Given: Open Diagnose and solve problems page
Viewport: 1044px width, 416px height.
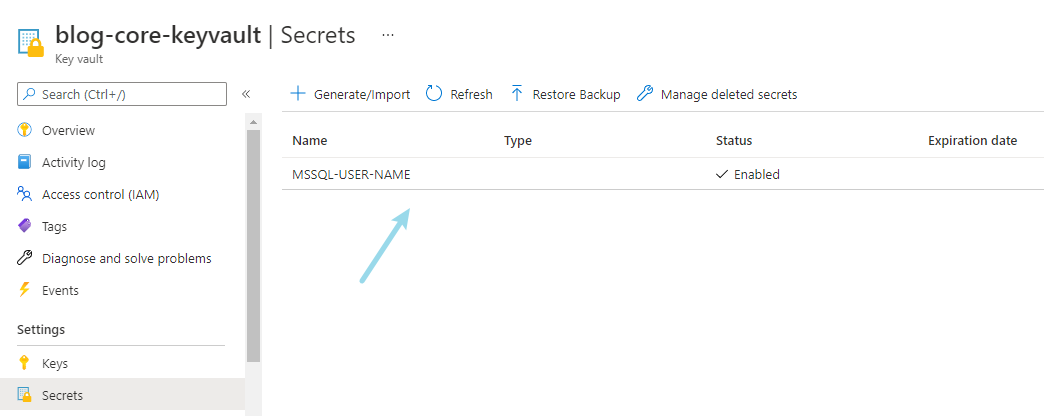Looking at the screenshot, I should click(x=126, y=259).
